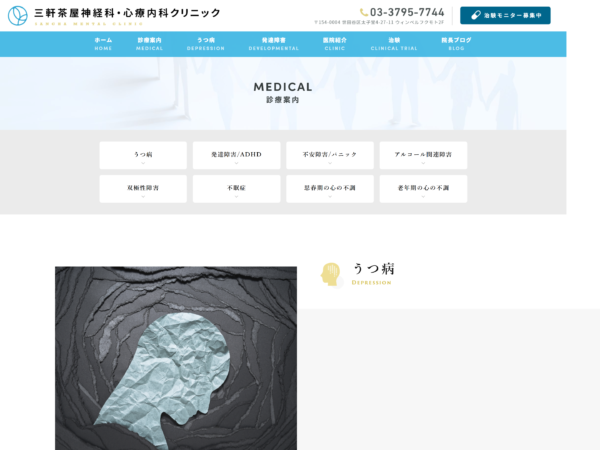Image resolution: width=600 pixels, height=450 pixels.
Task: Click the chevron under アルコール関連障害 card
Action: pos(423,163)
